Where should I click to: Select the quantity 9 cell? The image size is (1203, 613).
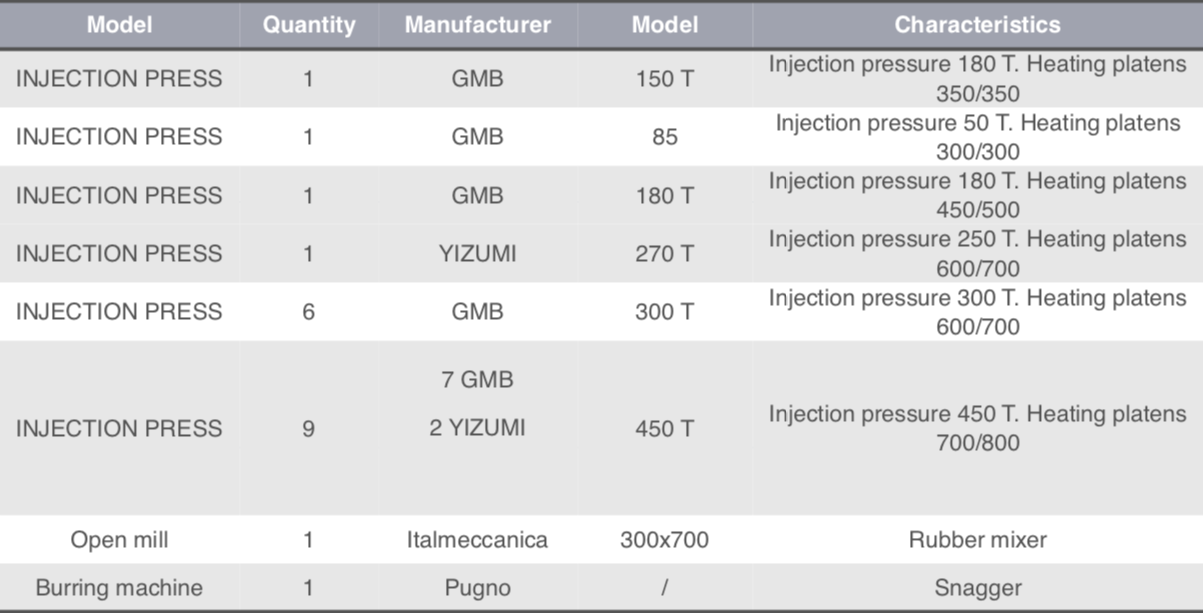(308, 429)
